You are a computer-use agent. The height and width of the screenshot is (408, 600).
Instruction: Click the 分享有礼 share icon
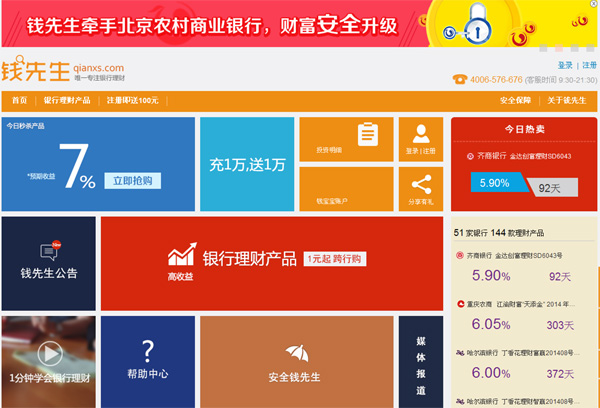point(420,185)
